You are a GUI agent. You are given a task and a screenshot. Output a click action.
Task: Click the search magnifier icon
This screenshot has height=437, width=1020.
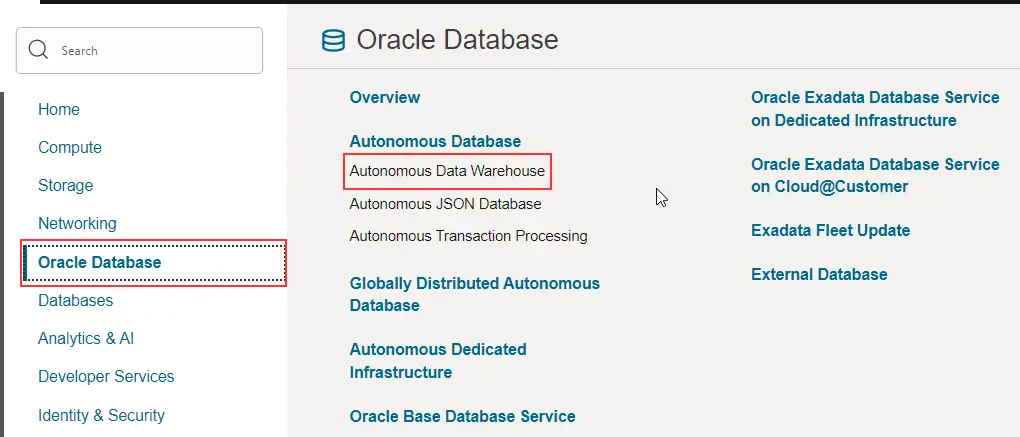pyautogui.click(x=39, y=50)
